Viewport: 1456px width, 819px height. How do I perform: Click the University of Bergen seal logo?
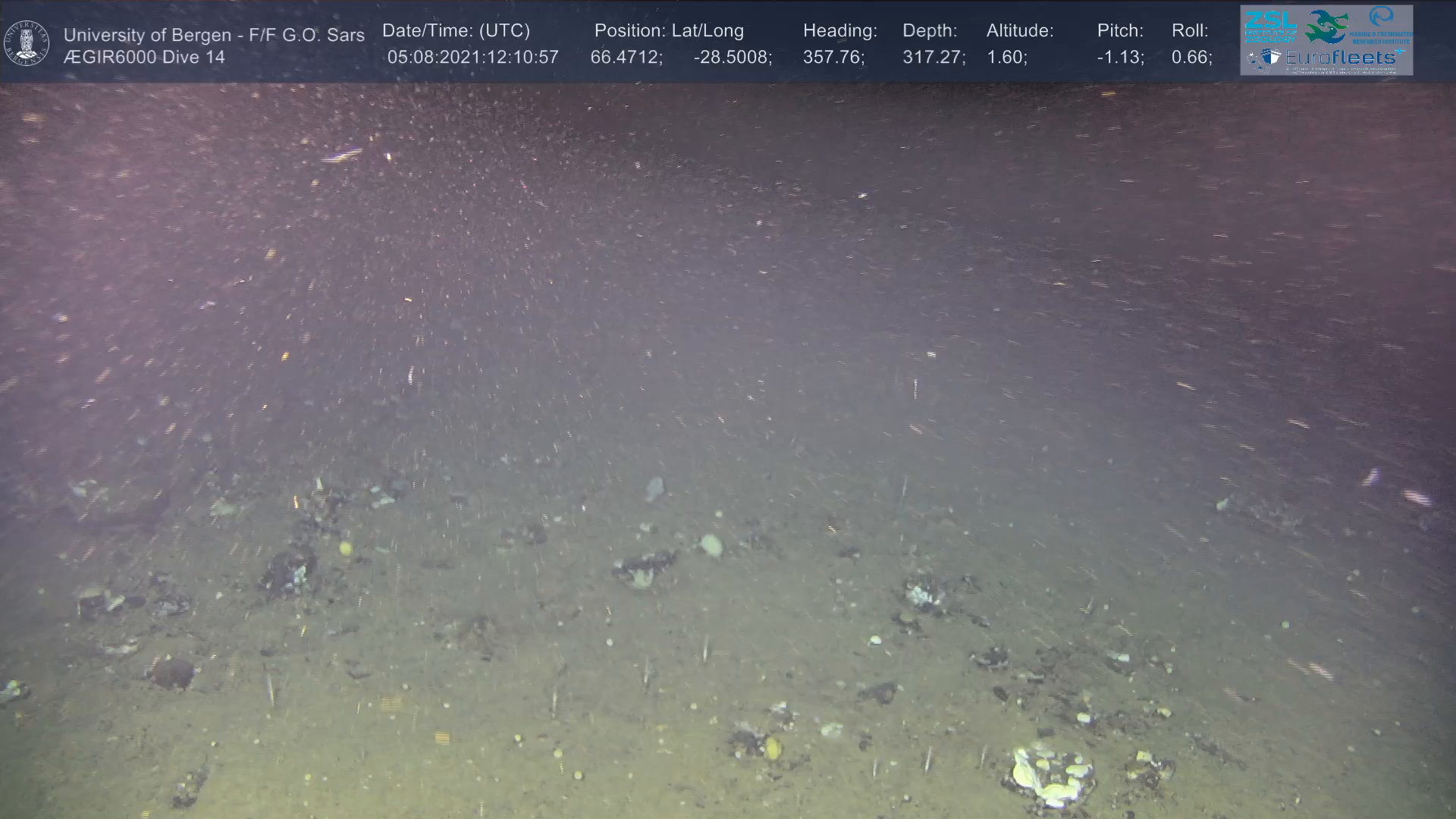pyautogui.click(x=27, y=43)
